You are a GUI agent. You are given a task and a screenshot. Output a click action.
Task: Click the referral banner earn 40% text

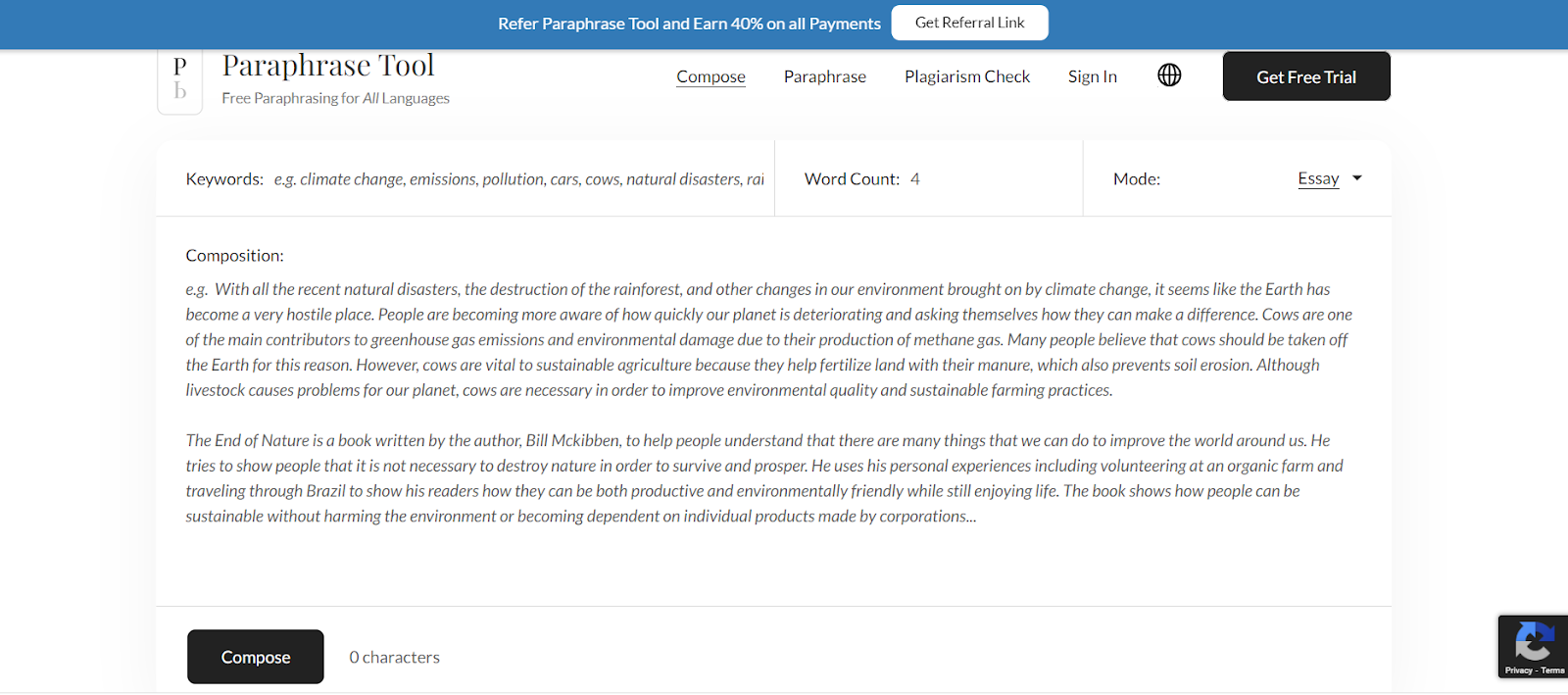coord(689,24)
